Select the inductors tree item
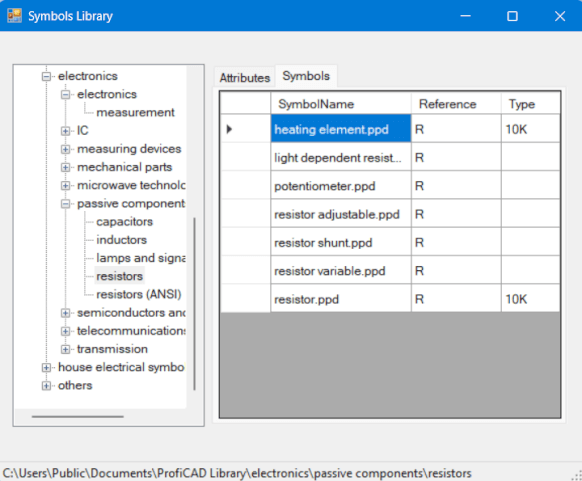Viewport: 582px width, 481px height. (x=121, y=240)
